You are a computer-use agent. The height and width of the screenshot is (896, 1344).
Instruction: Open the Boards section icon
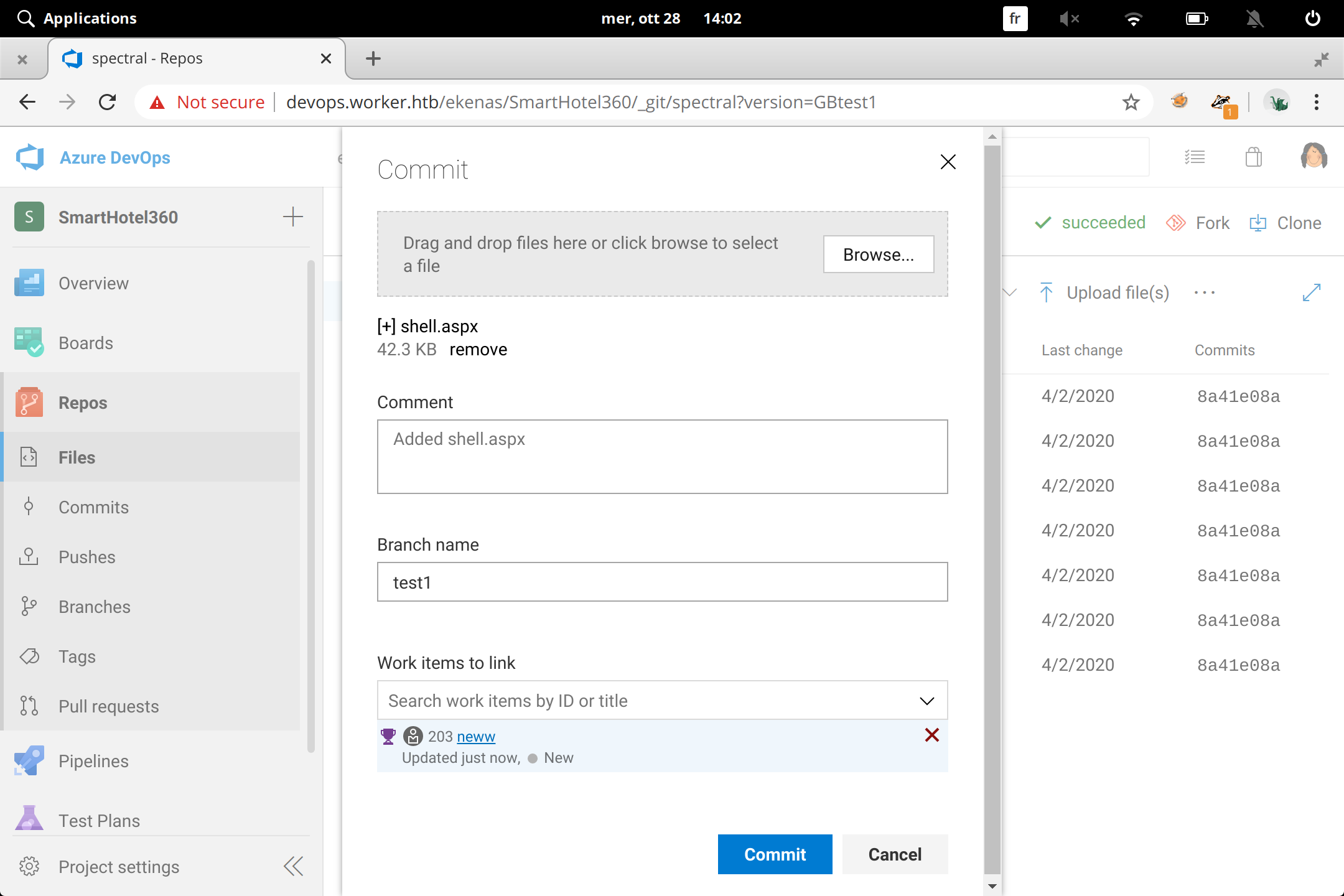29,342
